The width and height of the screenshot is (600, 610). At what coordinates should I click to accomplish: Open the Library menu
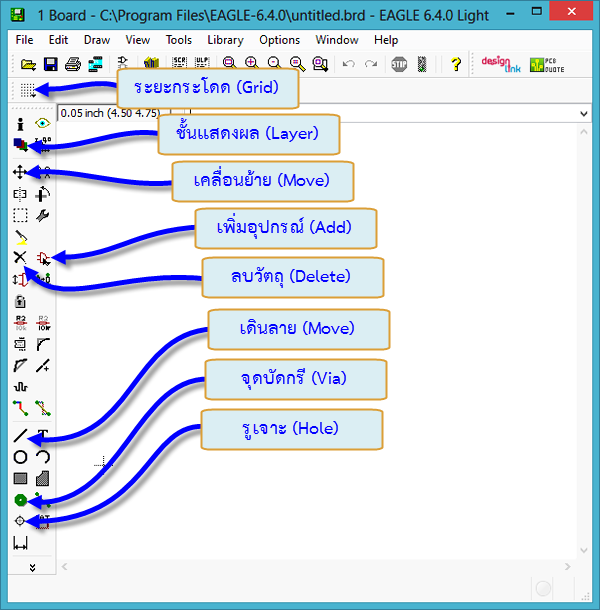pyautogui.click(x=225, y=40)
